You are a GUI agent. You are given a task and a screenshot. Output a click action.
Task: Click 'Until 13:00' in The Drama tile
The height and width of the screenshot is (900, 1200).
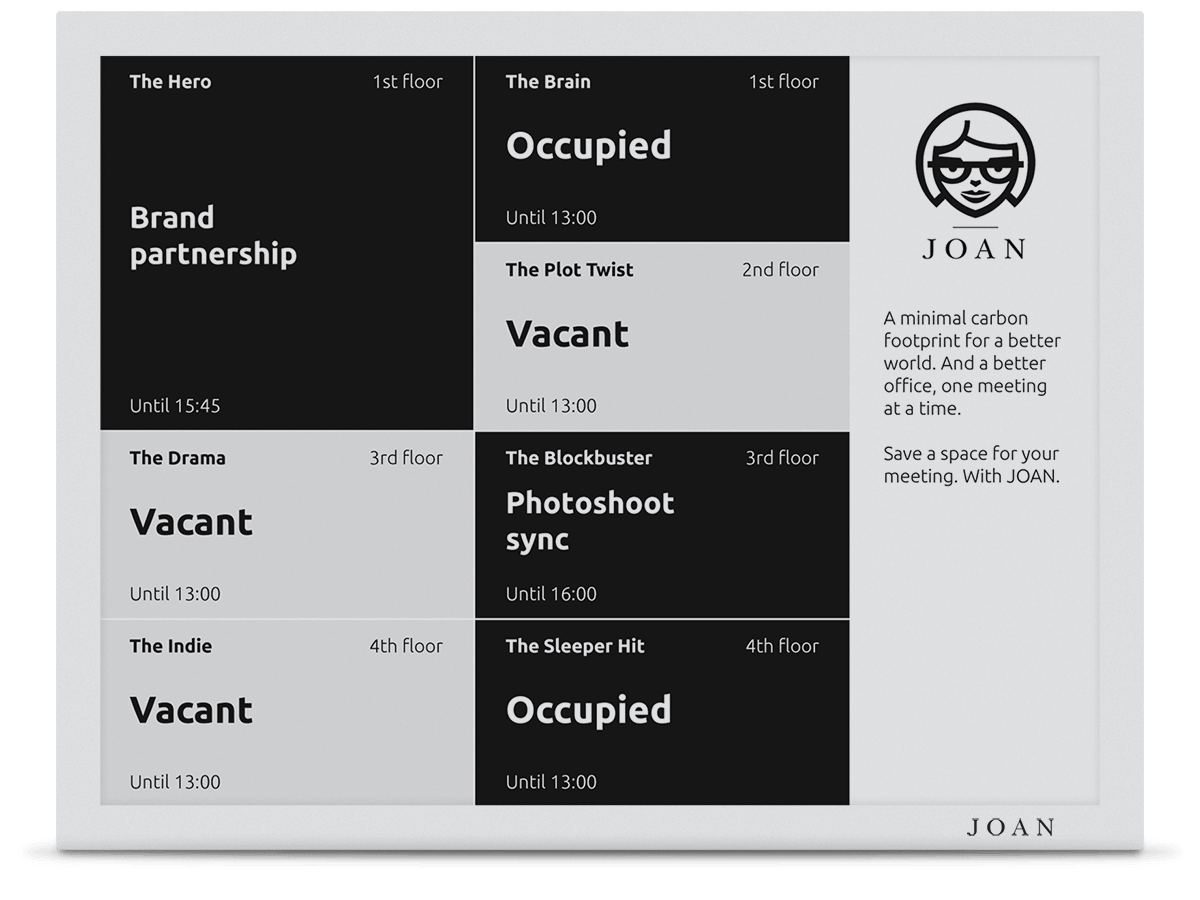[175, 594]
